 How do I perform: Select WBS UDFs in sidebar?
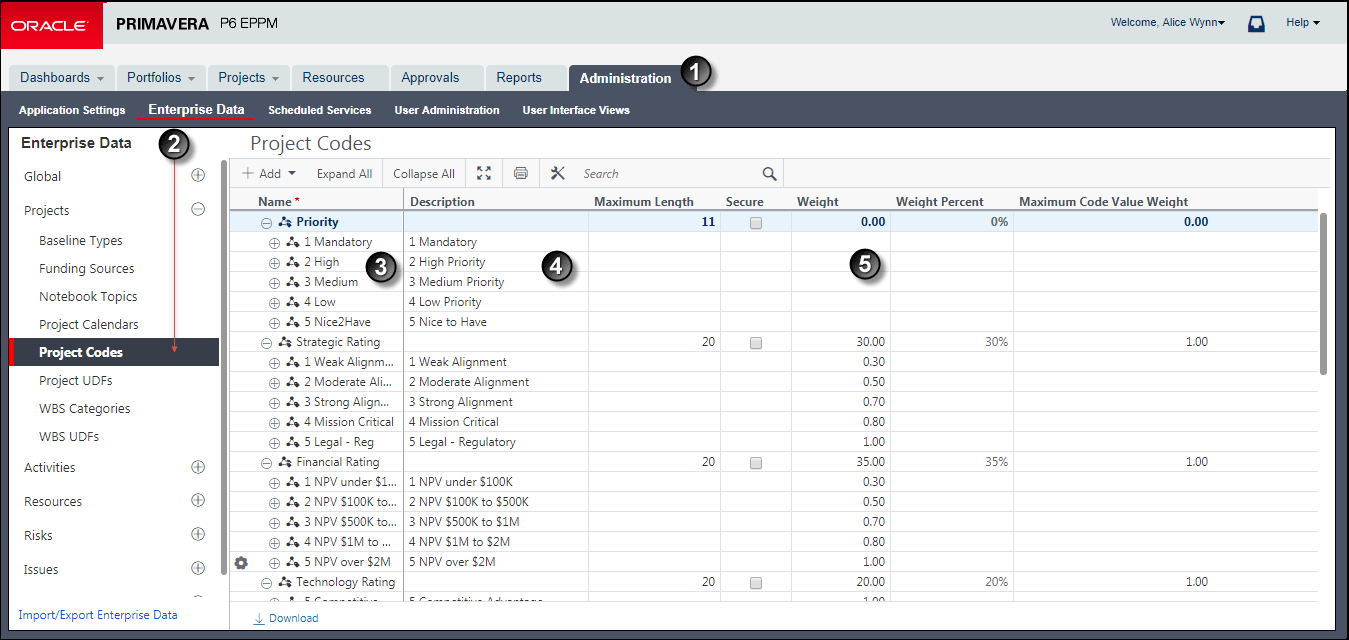tap(69, 436)
